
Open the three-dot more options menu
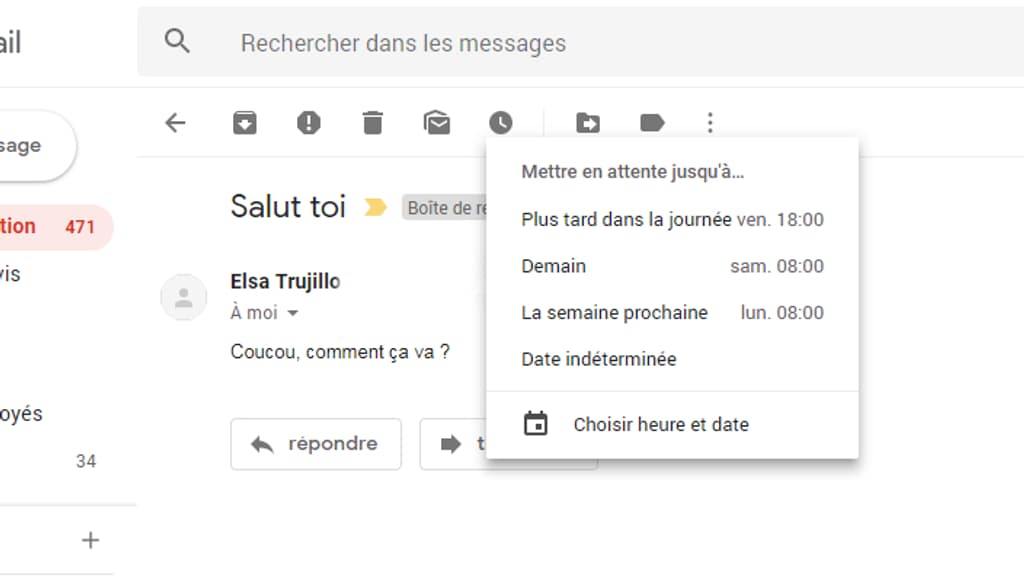(710, 123)
